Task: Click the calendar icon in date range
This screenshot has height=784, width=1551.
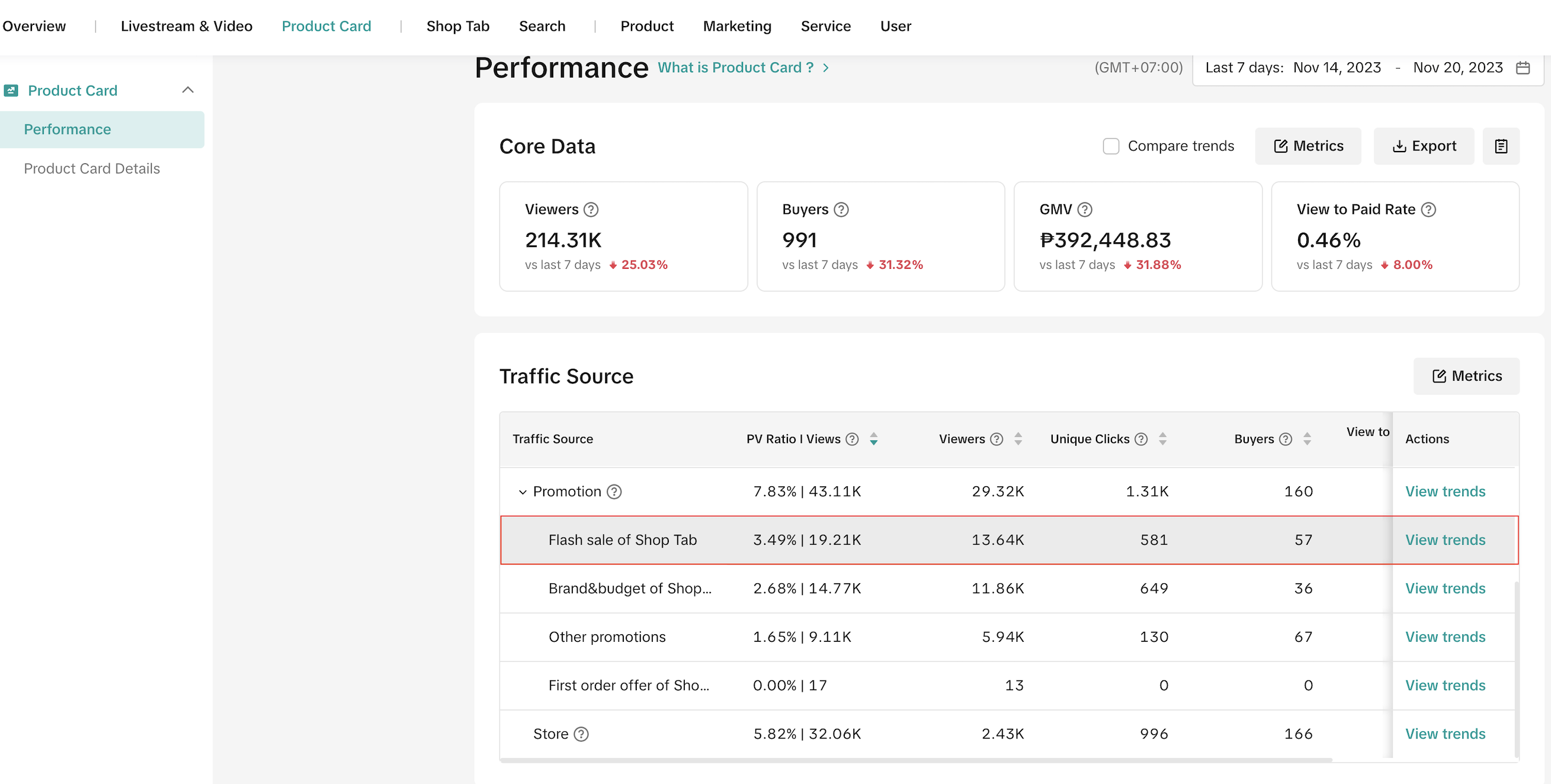Action: [1523, 68]
